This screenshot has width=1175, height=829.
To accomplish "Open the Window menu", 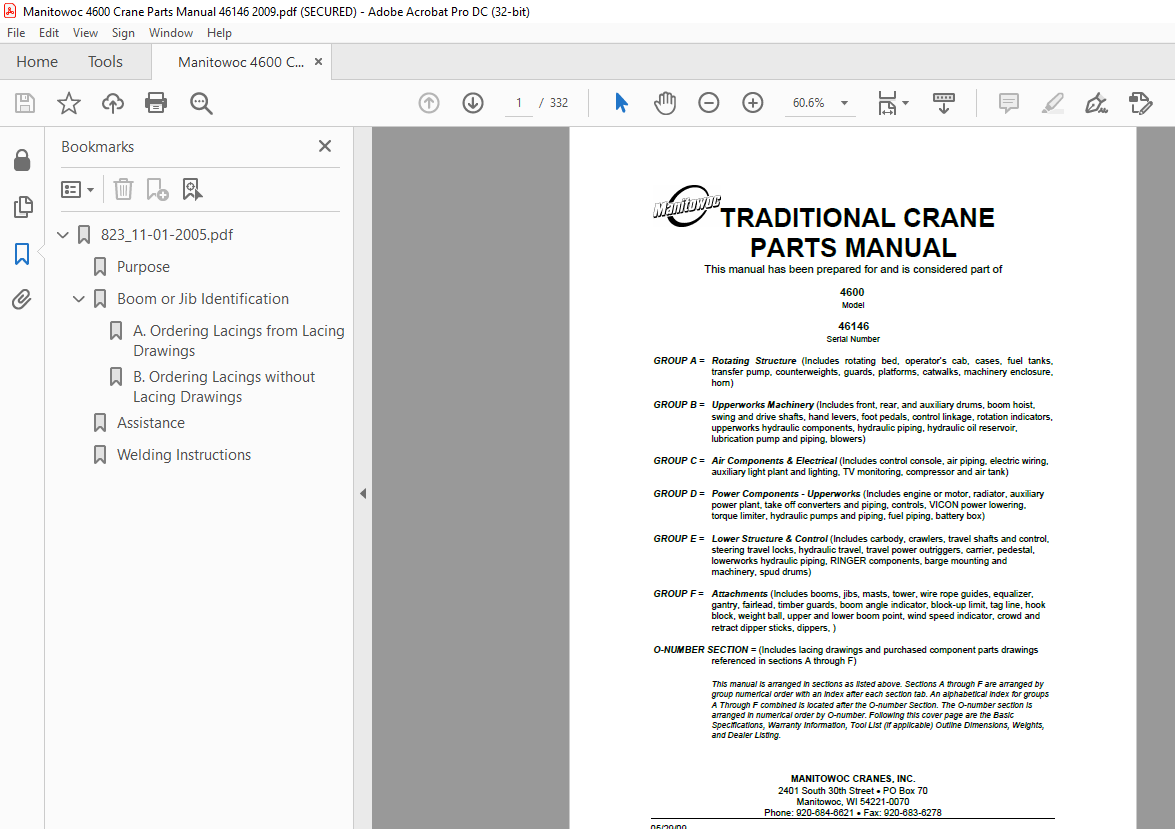I will [x=170, y=33].
